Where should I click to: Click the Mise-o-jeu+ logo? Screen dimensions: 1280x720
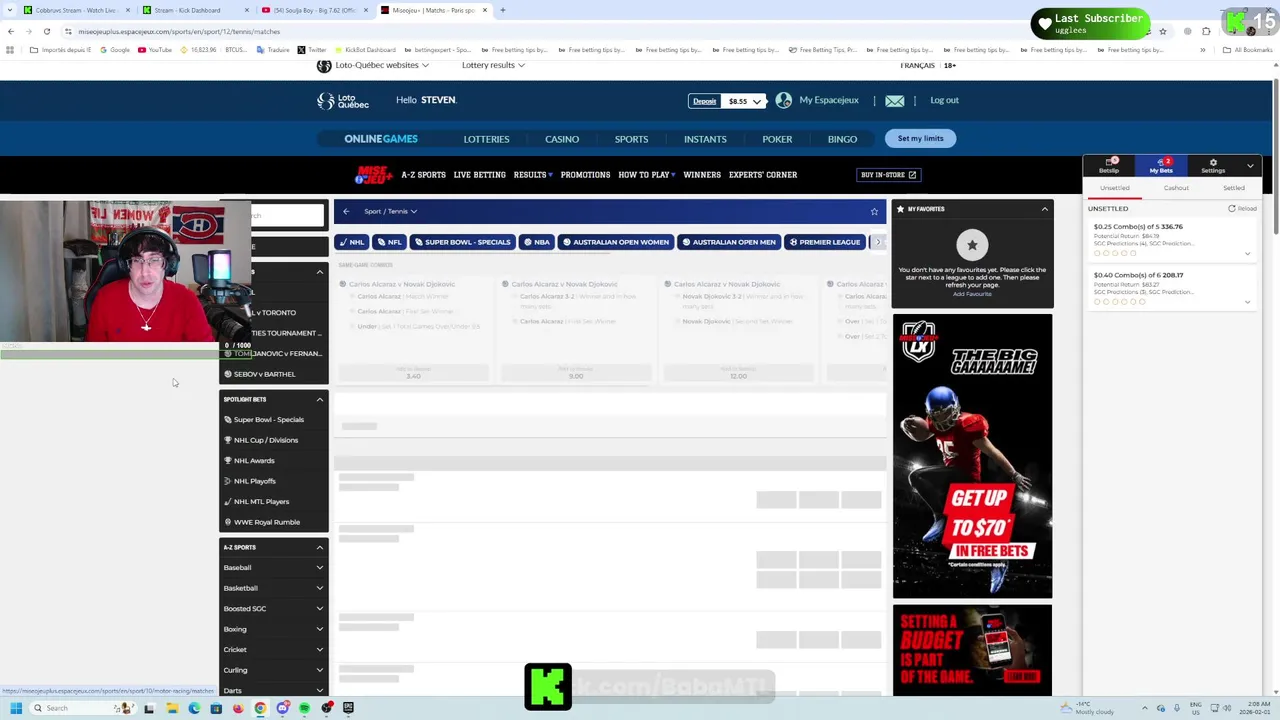[x=374, y=175]
